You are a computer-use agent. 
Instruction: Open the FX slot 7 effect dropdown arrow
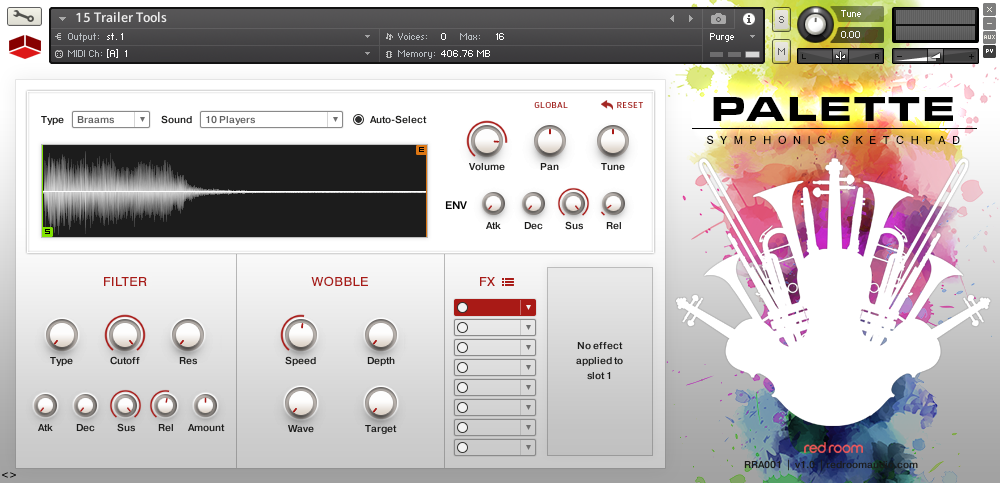coord(528,427)
